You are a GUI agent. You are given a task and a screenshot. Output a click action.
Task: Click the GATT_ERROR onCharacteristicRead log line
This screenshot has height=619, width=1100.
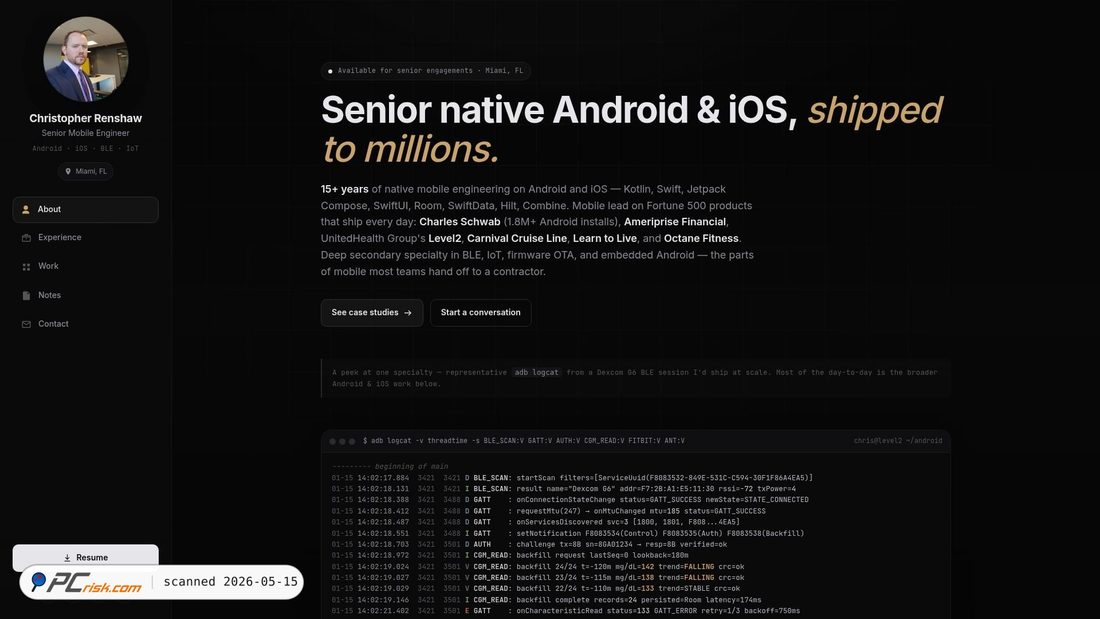(566, 611)
